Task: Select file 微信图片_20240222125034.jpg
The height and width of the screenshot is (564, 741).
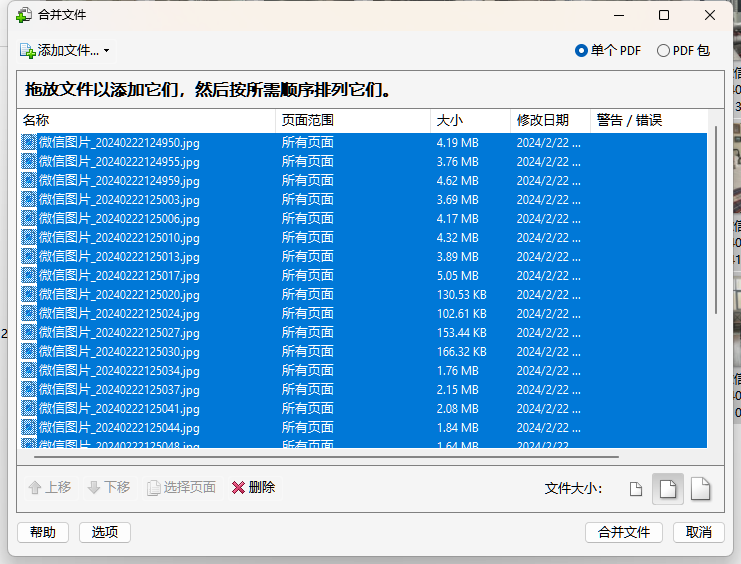Action: [x=363, y=370]
